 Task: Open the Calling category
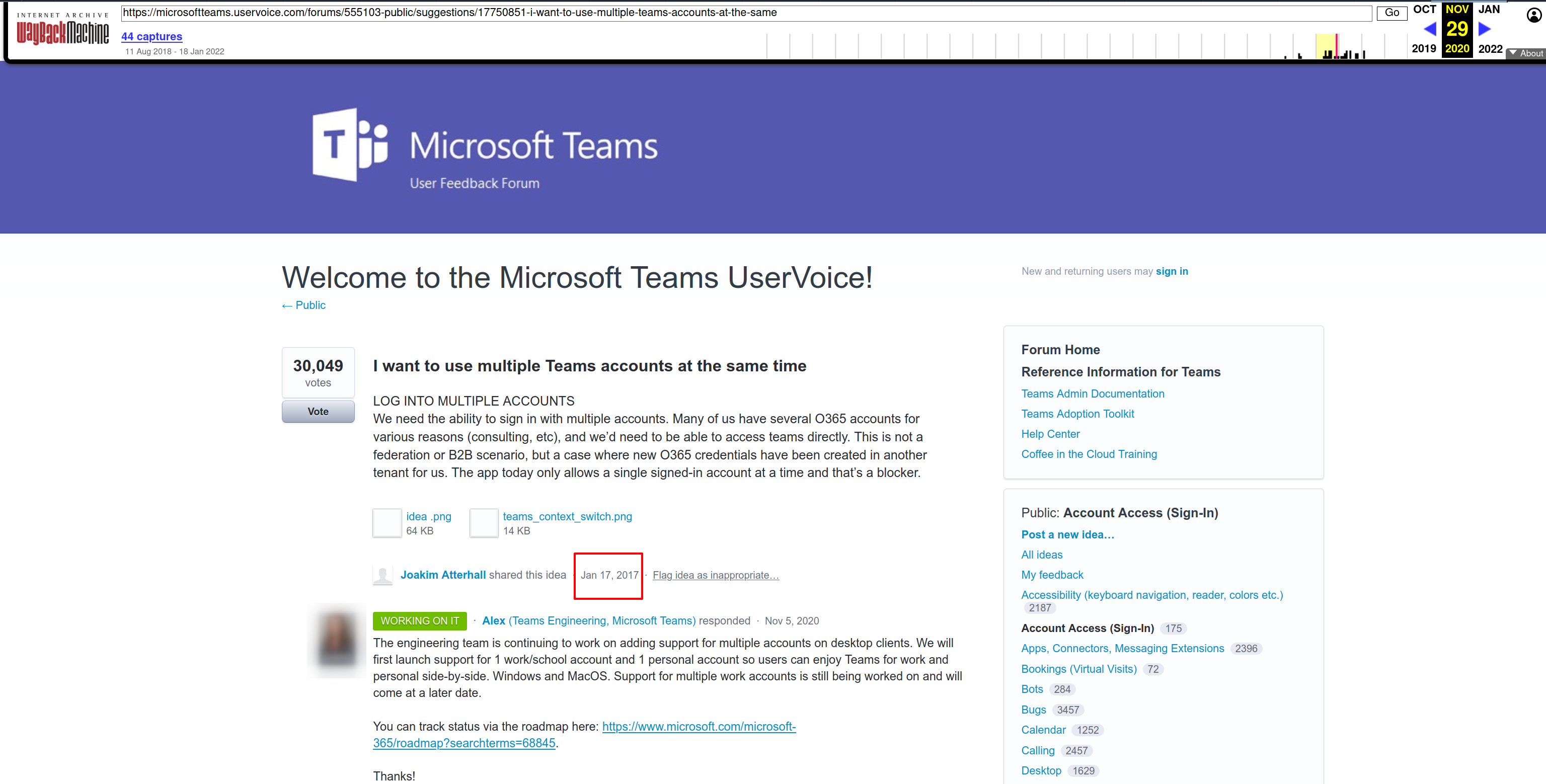[x=1038, y=750]
